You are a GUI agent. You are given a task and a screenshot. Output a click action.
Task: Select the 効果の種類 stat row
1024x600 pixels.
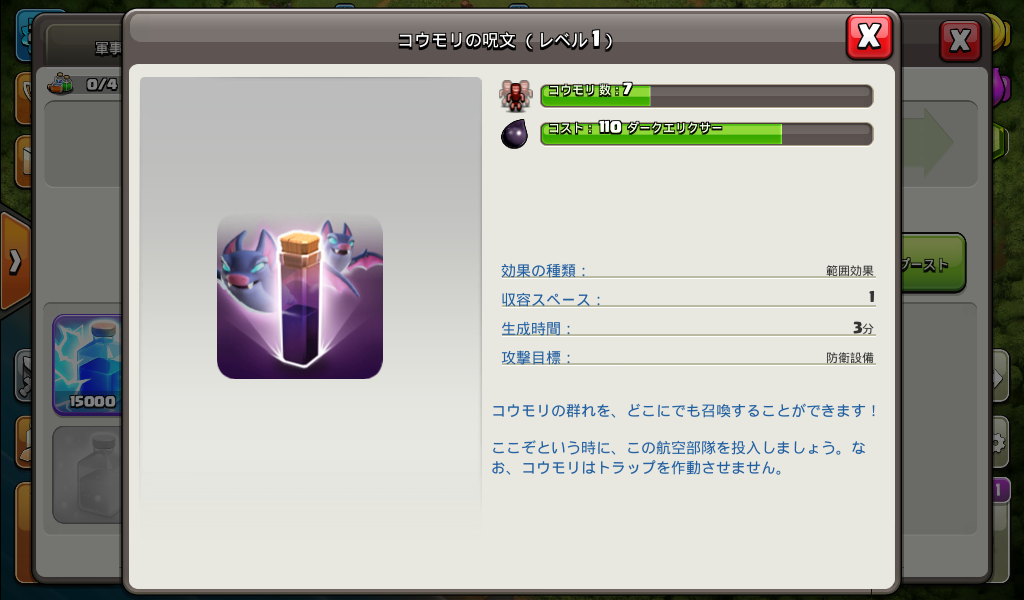(688, 270)
